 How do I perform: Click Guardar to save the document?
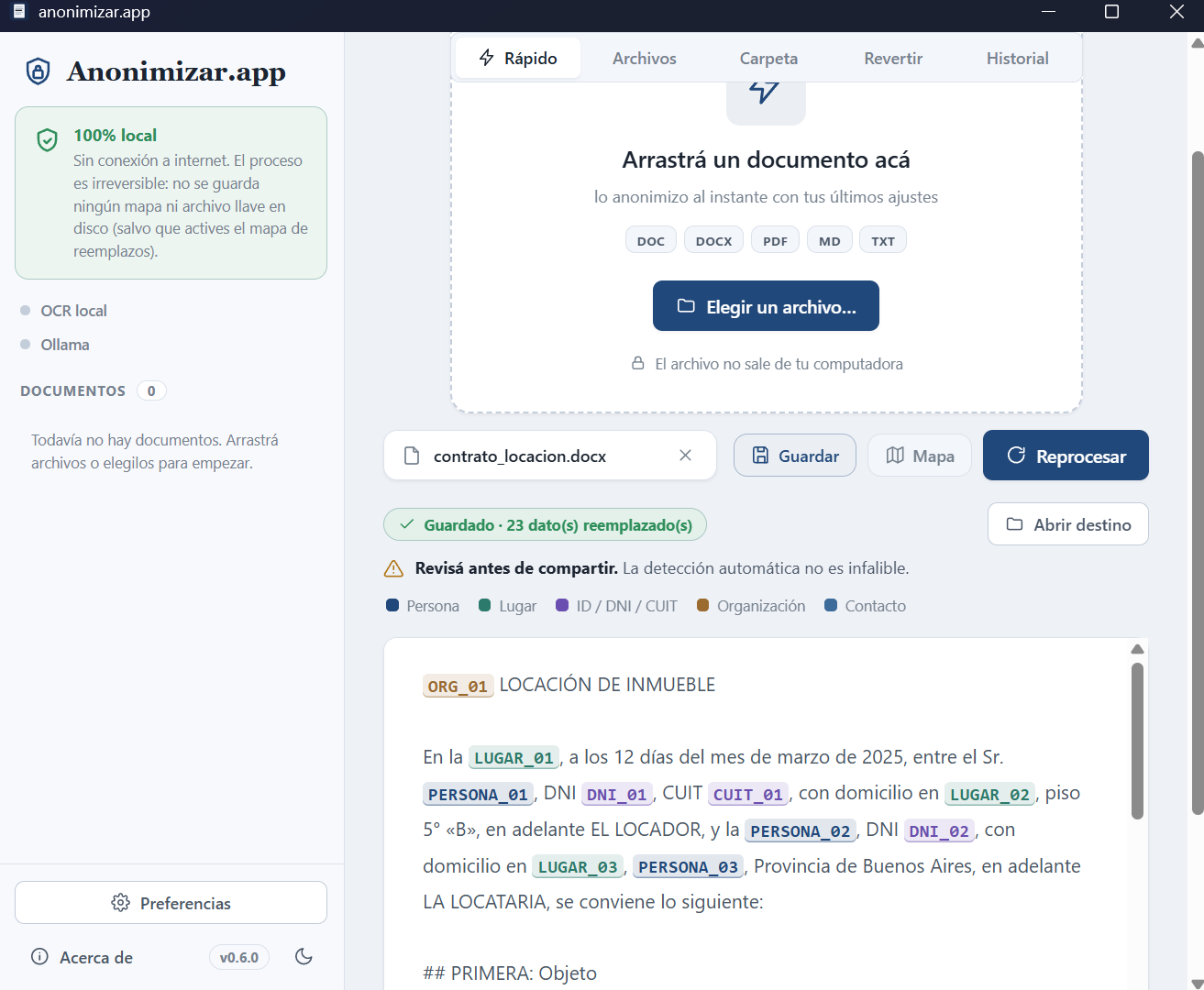(x=794, y=456)
